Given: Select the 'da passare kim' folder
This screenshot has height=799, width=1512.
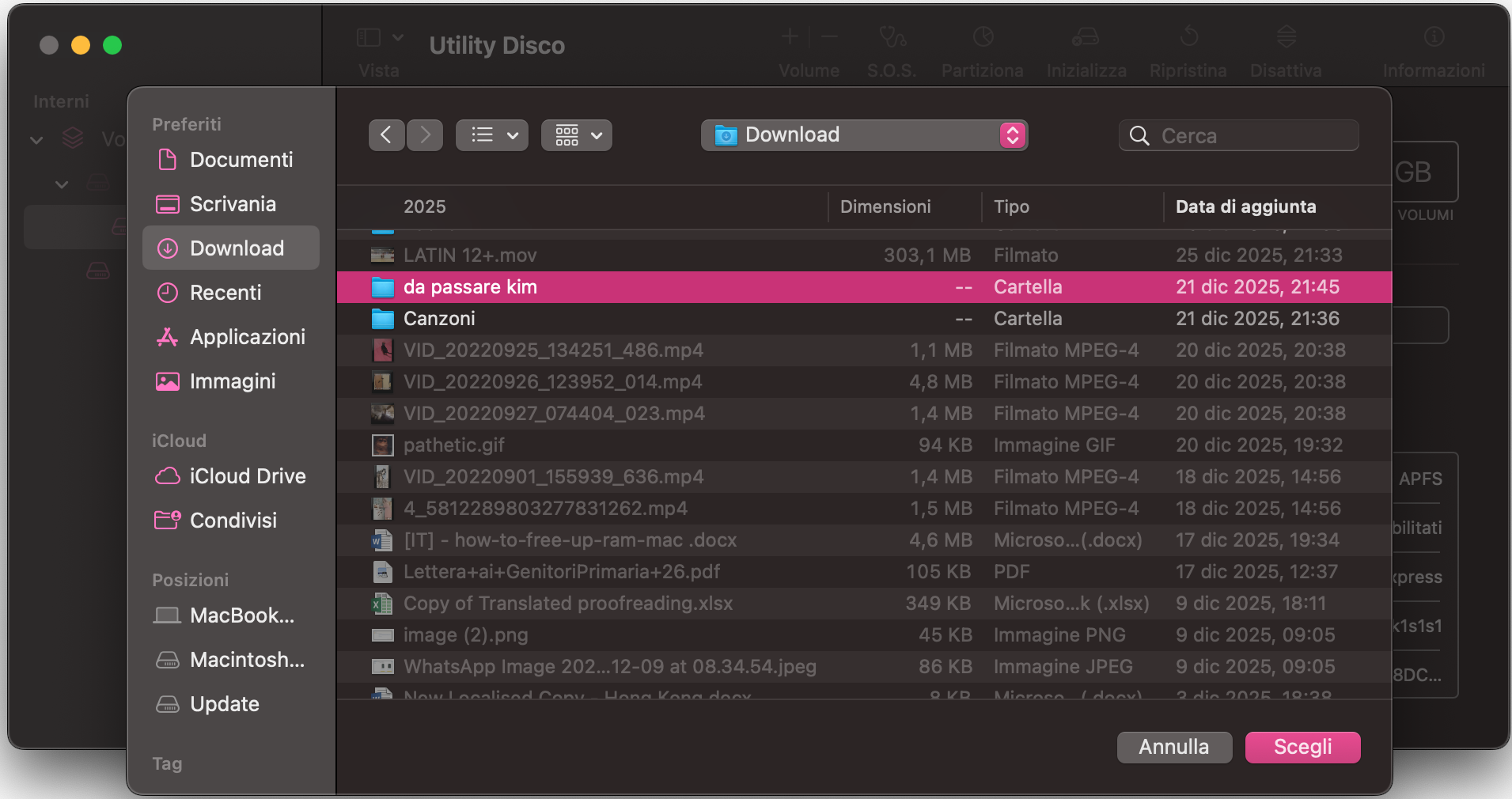Looking at the screenshot, I should (864, 287).
